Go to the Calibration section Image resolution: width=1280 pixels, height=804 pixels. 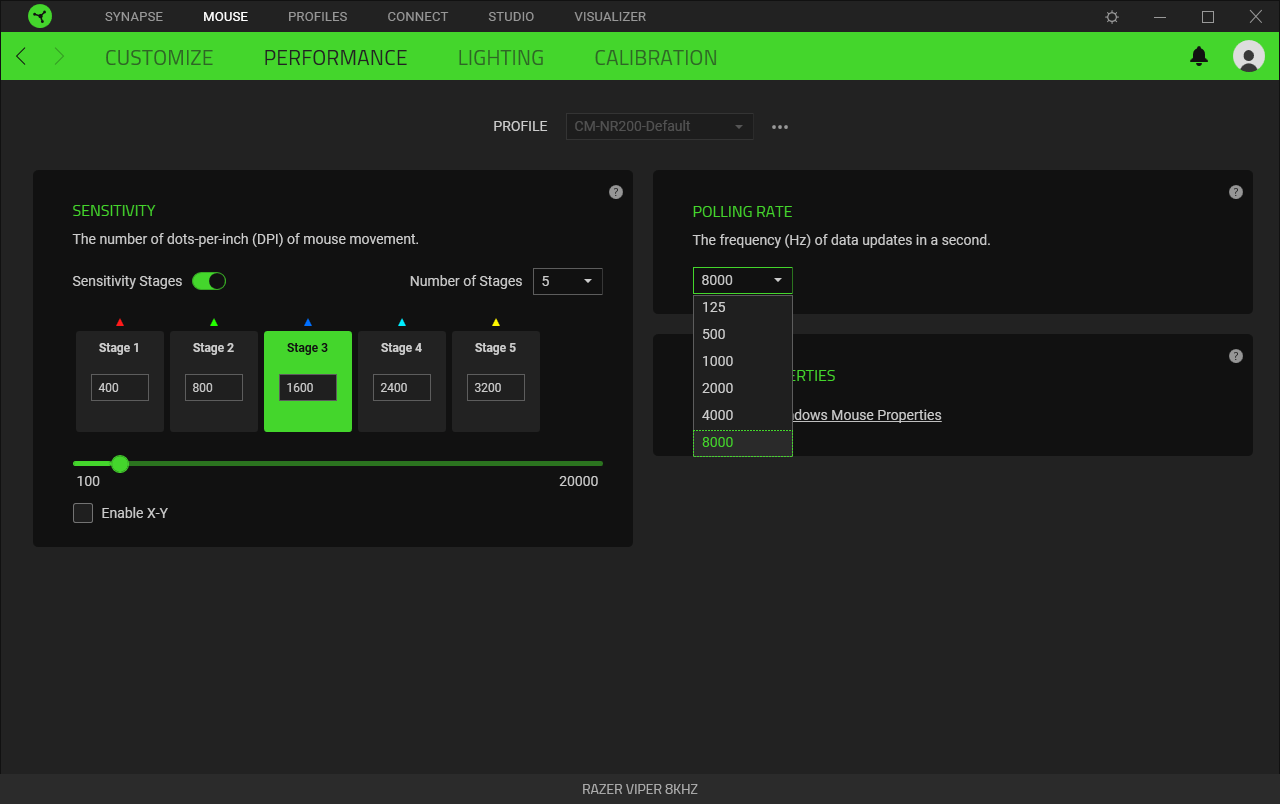coord(656,58)
